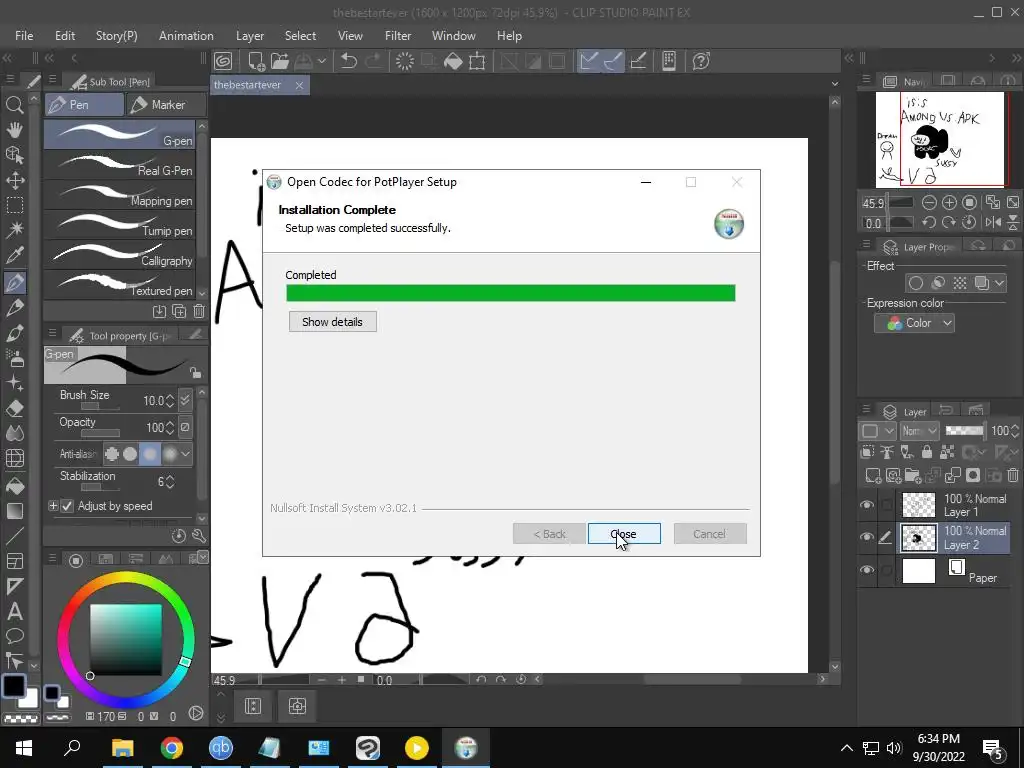
Task: Click the layer opacity slider in Layer panel
Action: (x=965, y=430)
